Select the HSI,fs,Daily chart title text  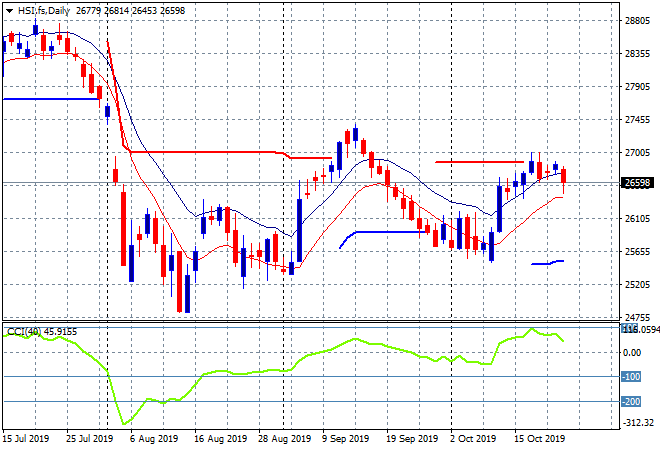pyautogui.click(x=43, y=11)
